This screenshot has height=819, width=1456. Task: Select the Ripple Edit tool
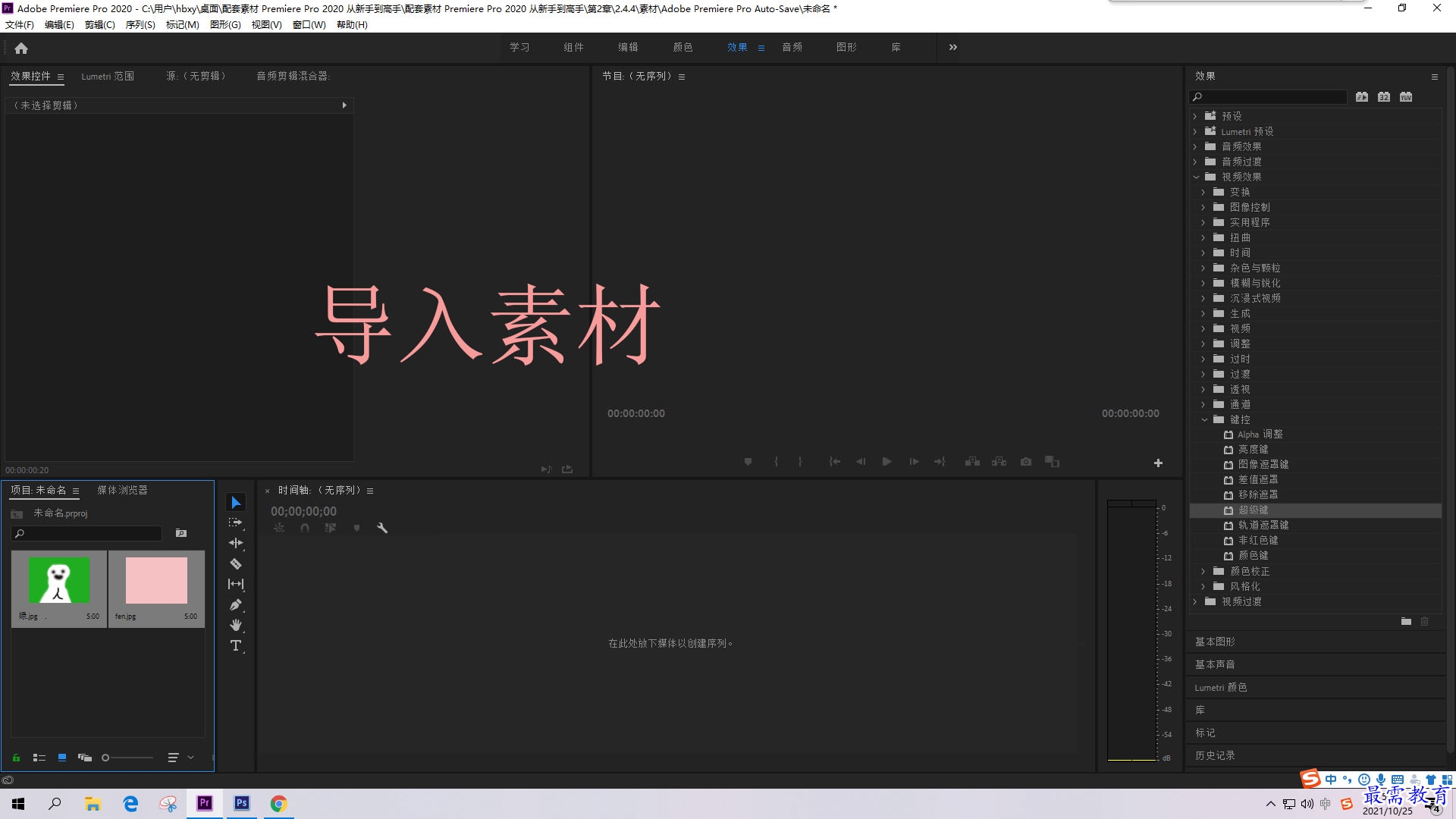point(236,543)
